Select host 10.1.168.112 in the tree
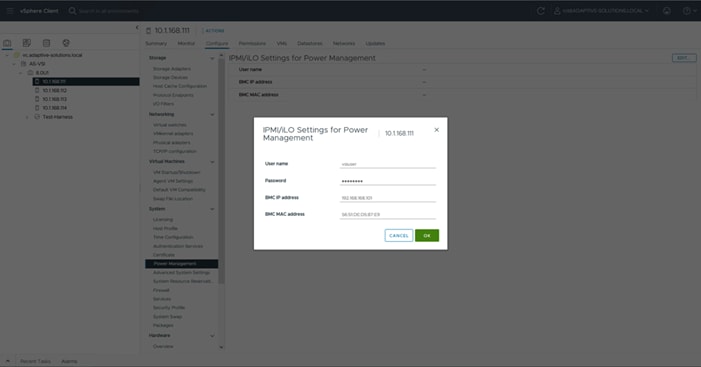 pyautogui.click(x=55, y=90)
